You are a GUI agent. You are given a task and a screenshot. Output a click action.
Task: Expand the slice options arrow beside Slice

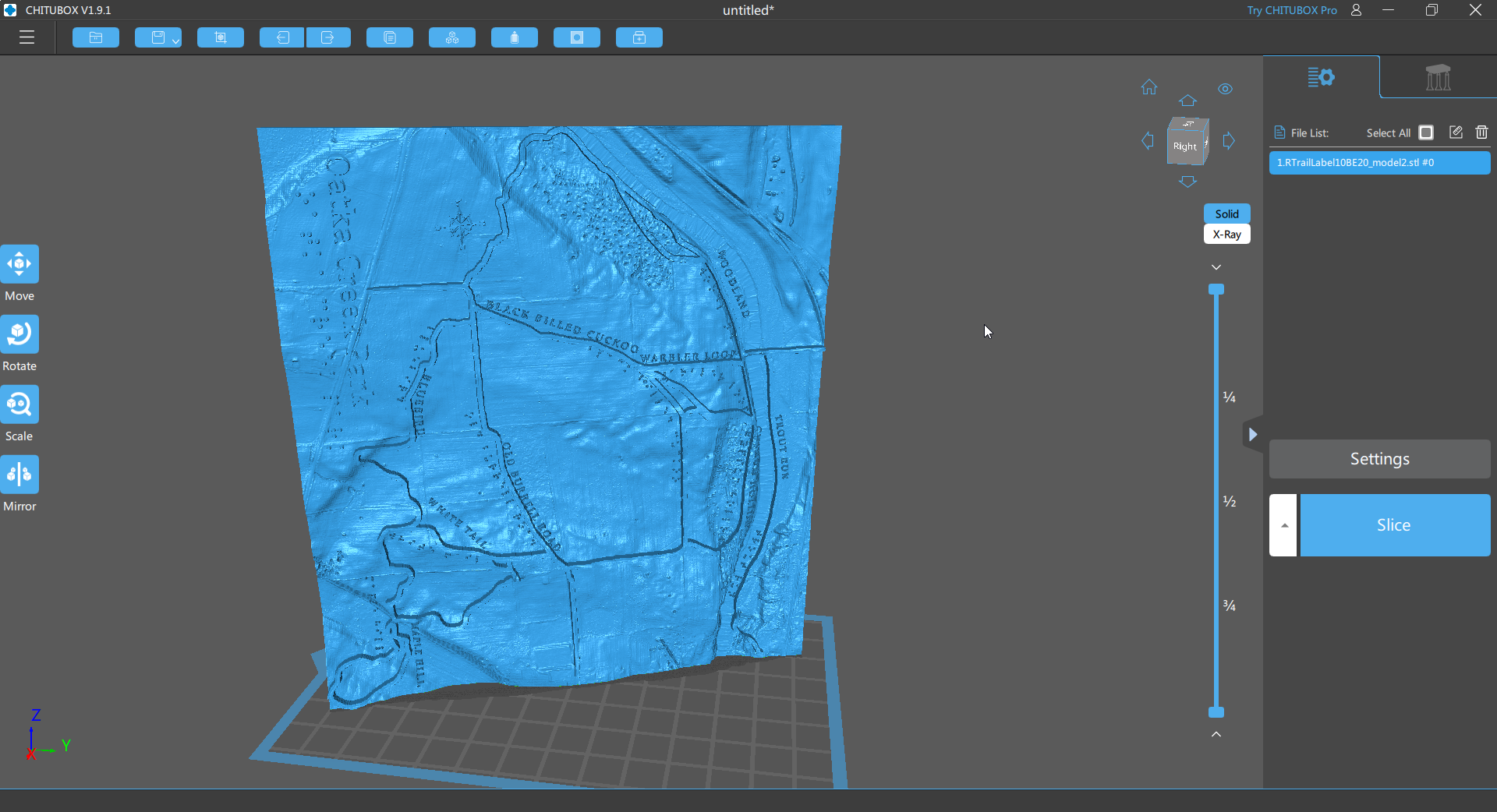(1283, 525)
